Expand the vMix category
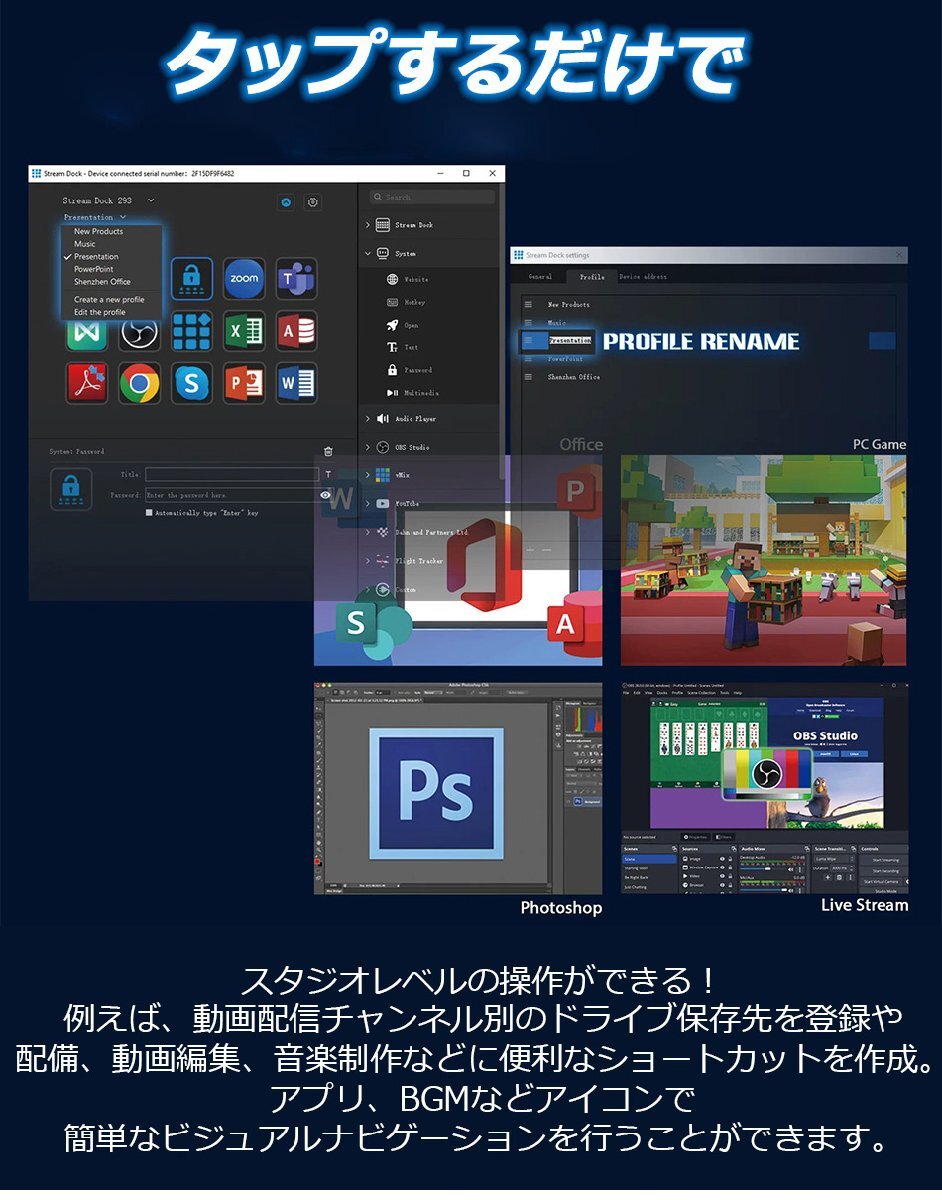Viewport: 942px width, 1200px height. pyautogui.click(x=368, y=476)
